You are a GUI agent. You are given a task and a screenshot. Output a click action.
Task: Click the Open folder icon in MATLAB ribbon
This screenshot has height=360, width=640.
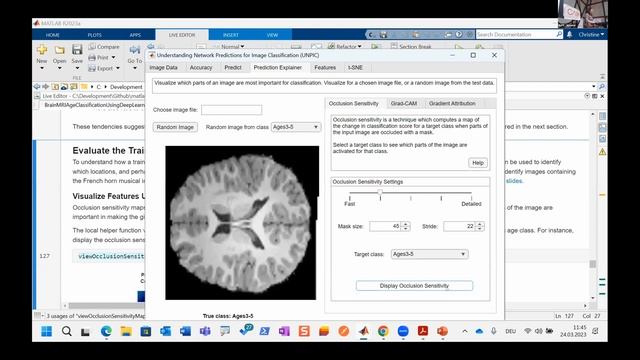pos(60,50)
